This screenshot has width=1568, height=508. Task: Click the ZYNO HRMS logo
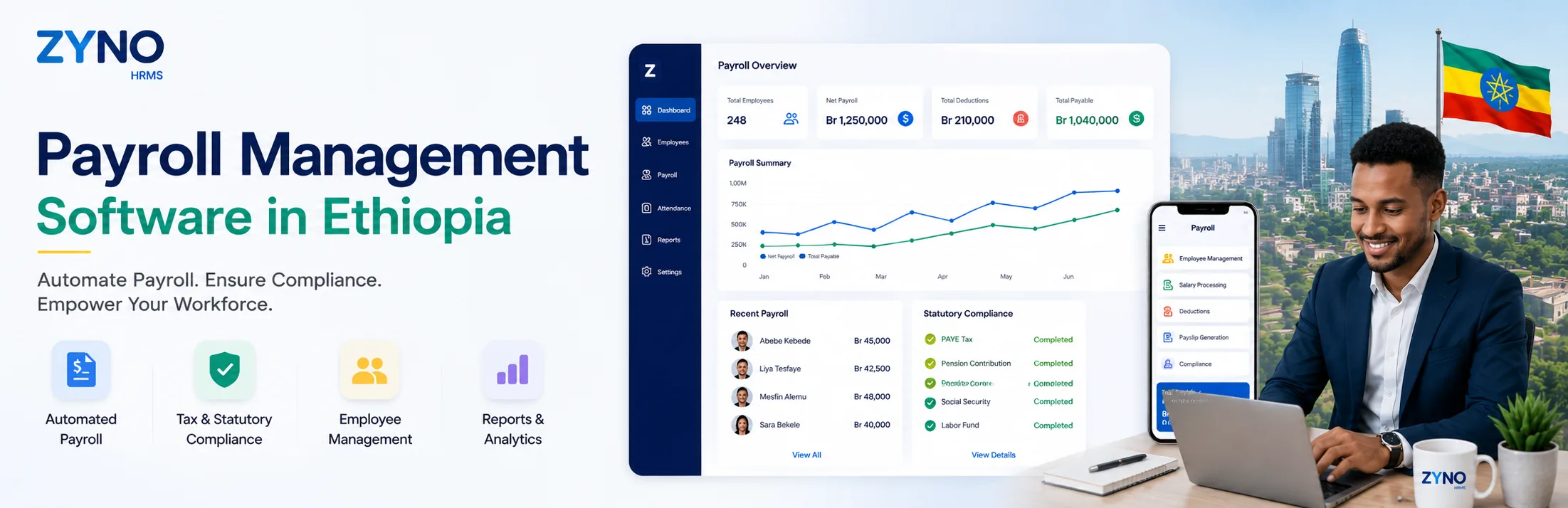tap(100, 55)
